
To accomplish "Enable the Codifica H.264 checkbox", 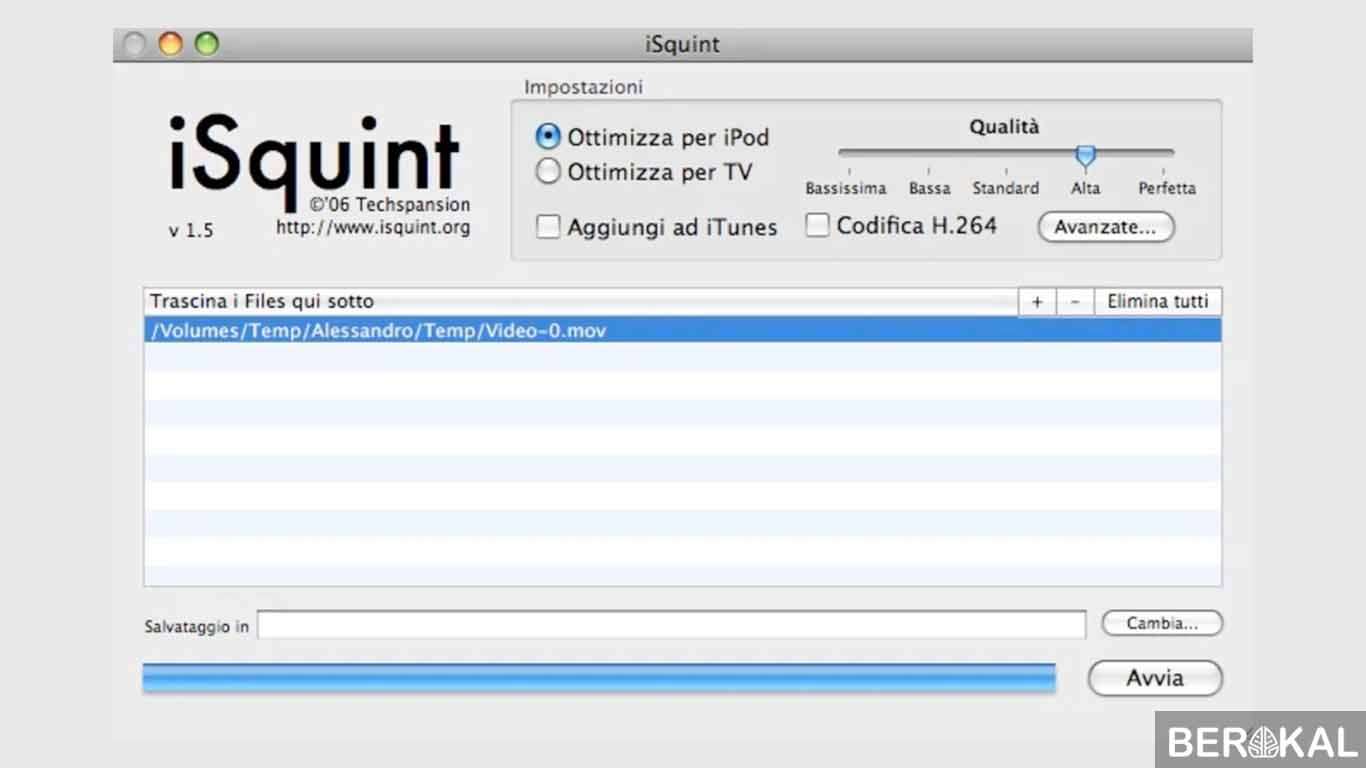I will click(x=818, y=226).
